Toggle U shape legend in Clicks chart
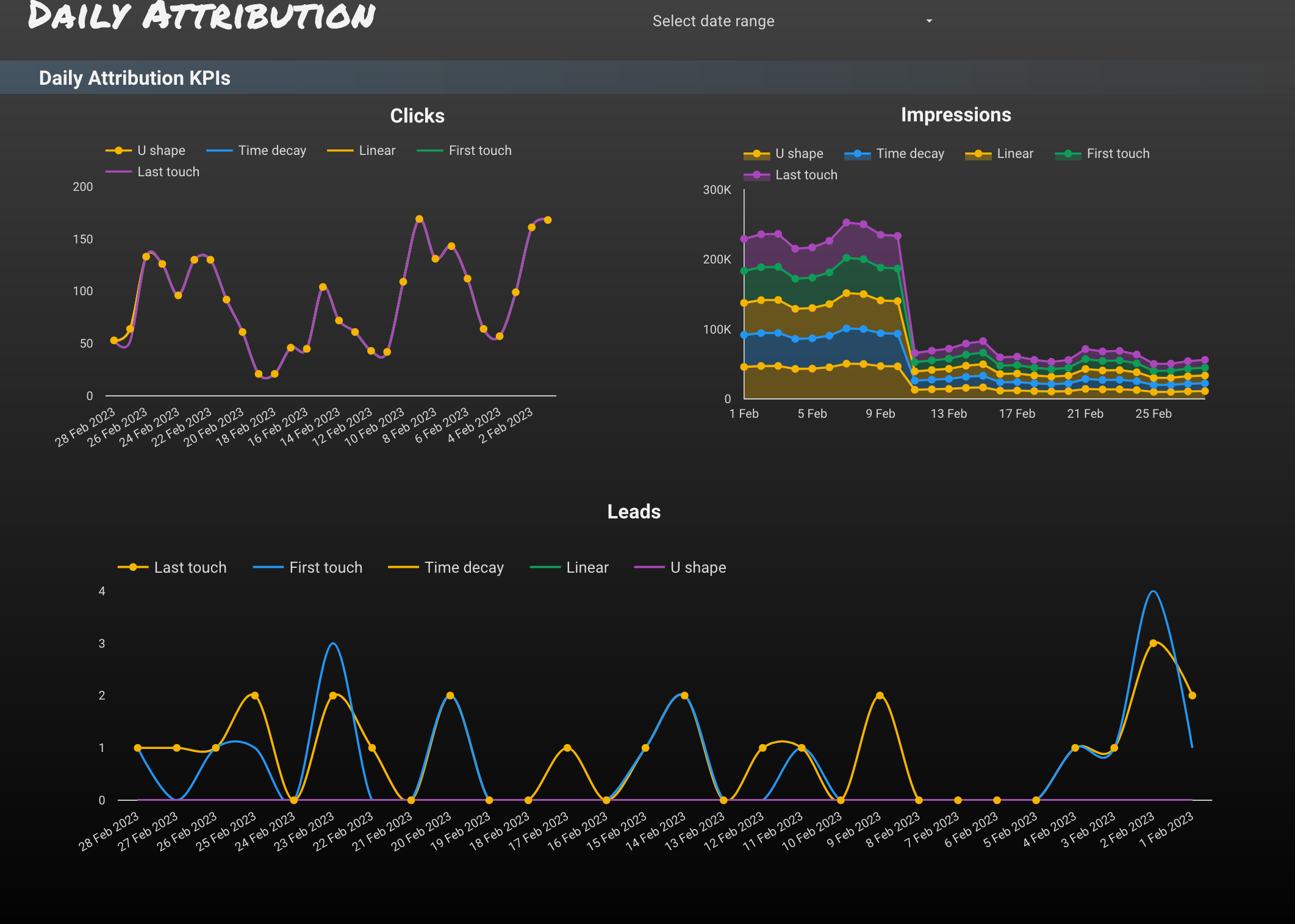Image resolution: width=1295 pixels, height=924 pixels. click(x=160, y=151)
